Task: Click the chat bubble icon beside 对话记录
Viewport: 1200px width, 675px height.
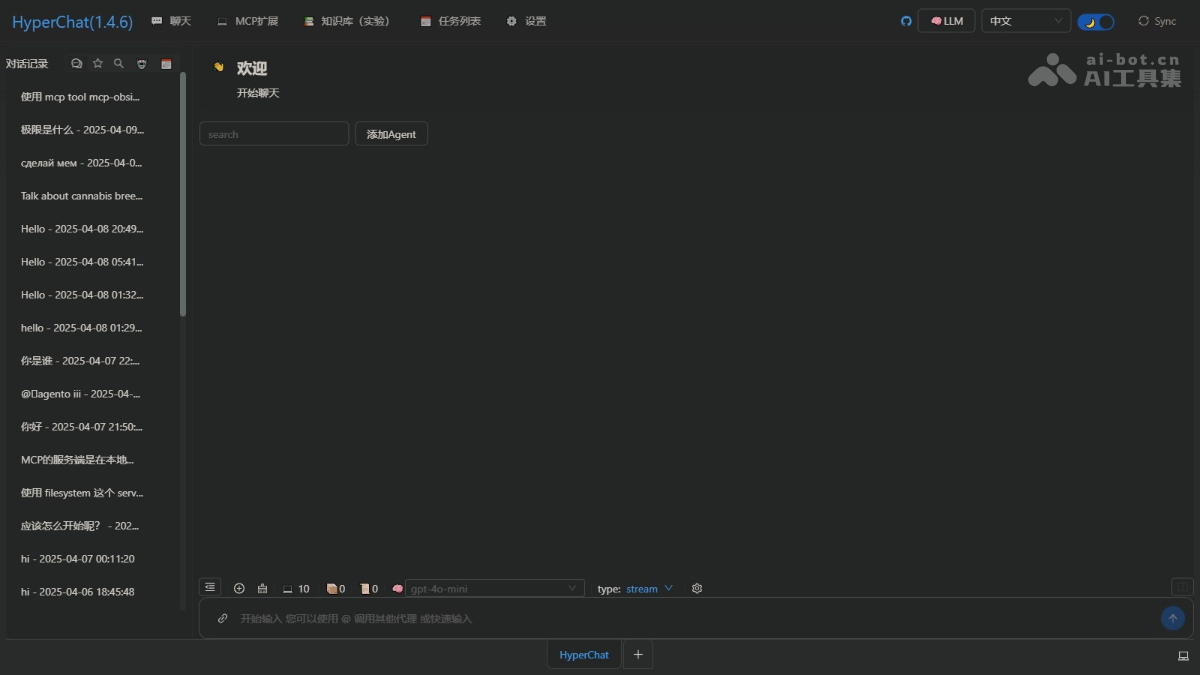Action: point(76,64)
